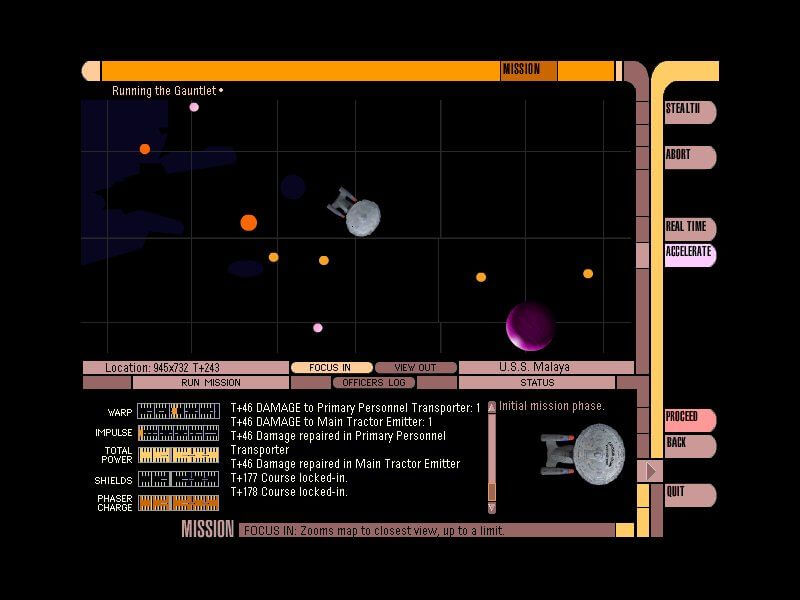This screenshot has height=600, width=800.
Task: Click the Location: 945x732 T+243 readout
Action: [186, 367]
